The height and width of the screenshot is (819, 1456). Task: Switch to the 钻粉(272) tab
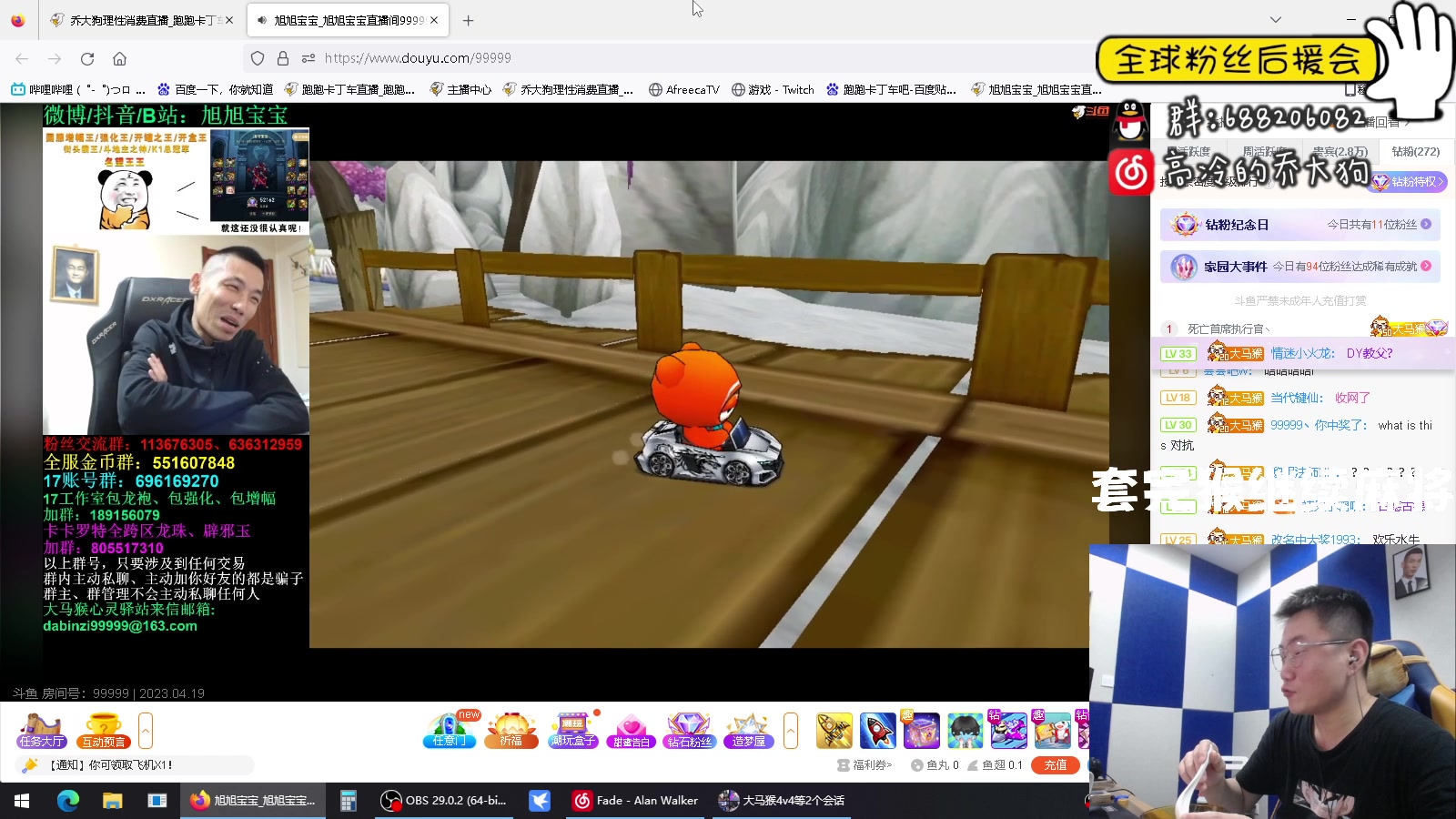click(x=1415, y=152)
